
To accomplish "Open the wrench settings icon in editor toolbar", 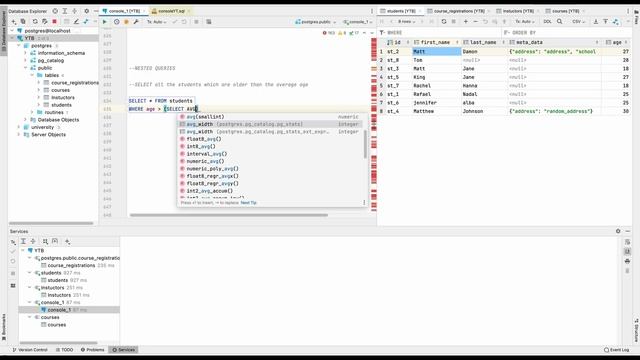I will point(136,22).
